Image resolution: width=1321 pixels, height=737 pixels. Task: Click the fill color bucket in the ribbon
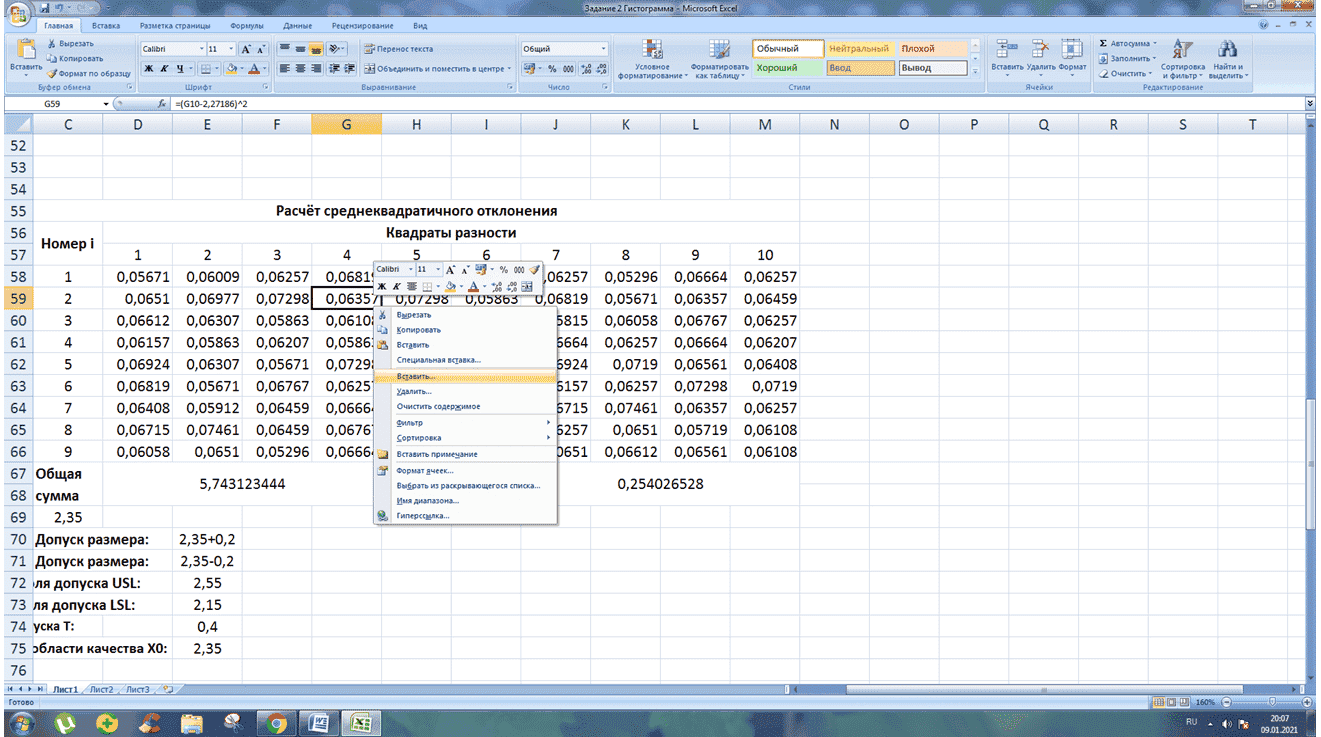(x=230, y=69)
